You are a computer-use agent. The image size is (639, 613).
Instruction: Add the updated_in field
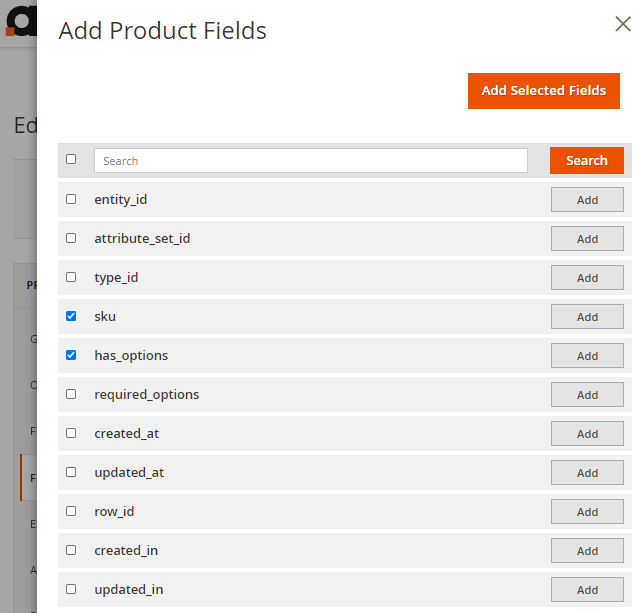587,590
